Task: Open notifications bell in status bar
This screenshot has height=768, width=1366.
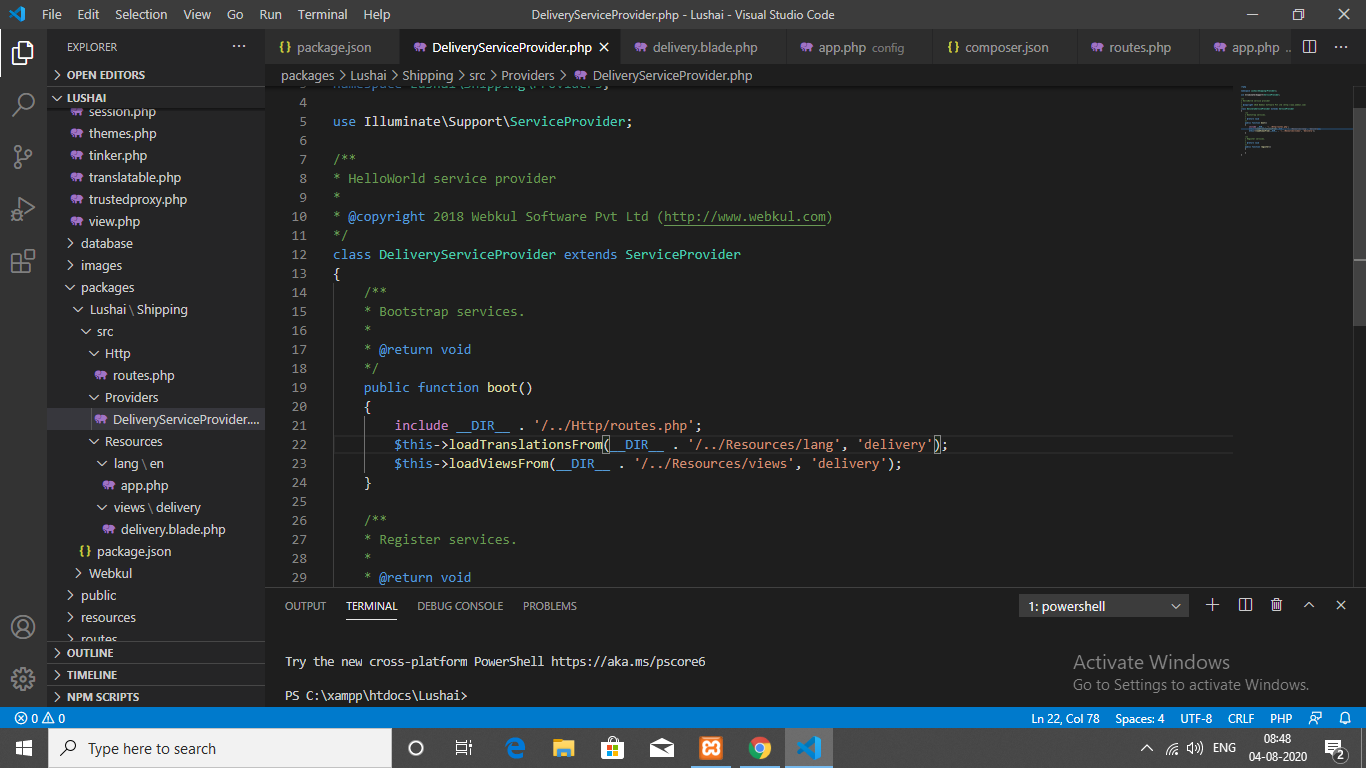Action: click(x=1344, y=718)
